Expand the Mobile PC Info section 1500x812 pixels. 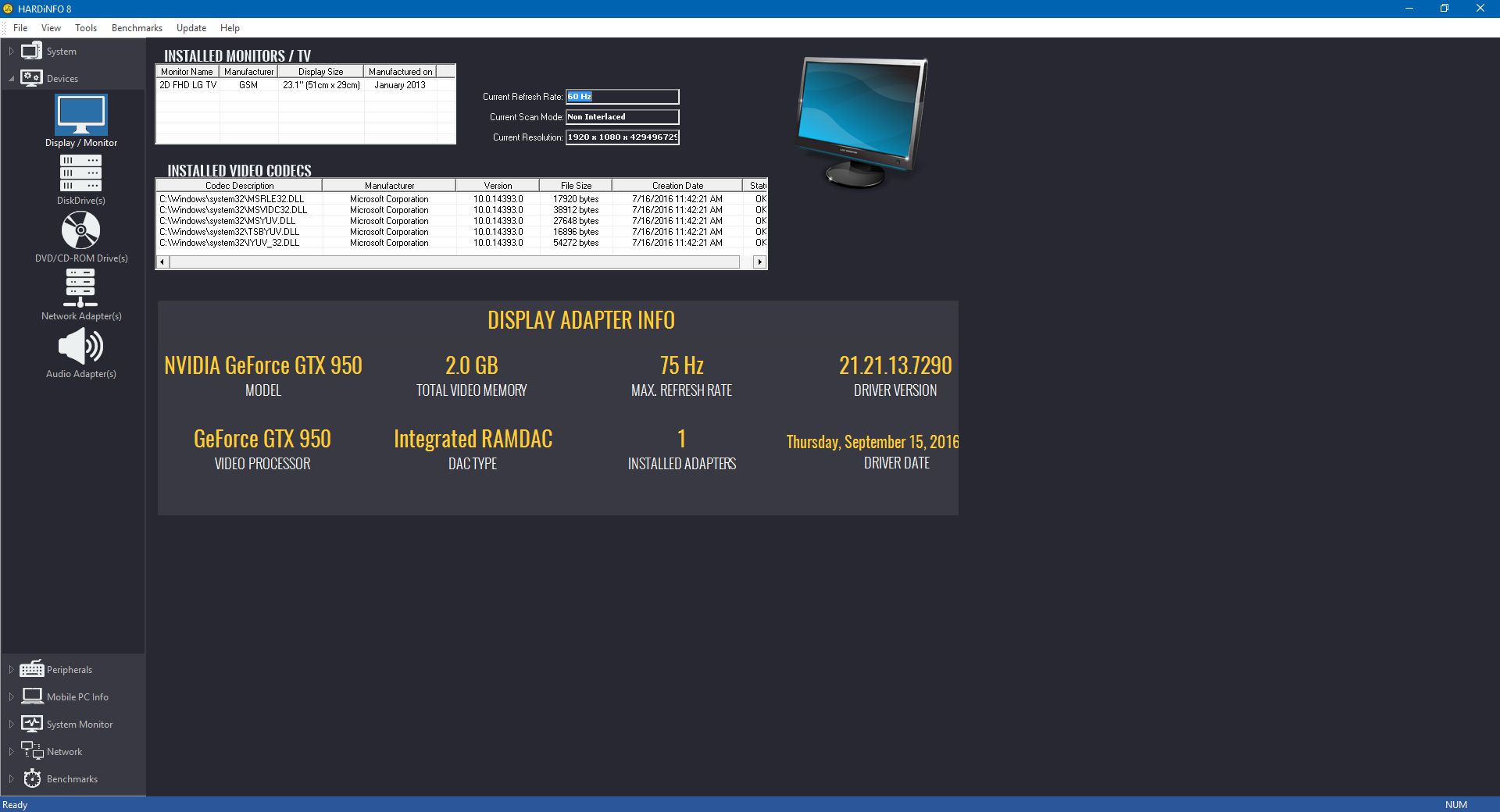coord(11,697)
